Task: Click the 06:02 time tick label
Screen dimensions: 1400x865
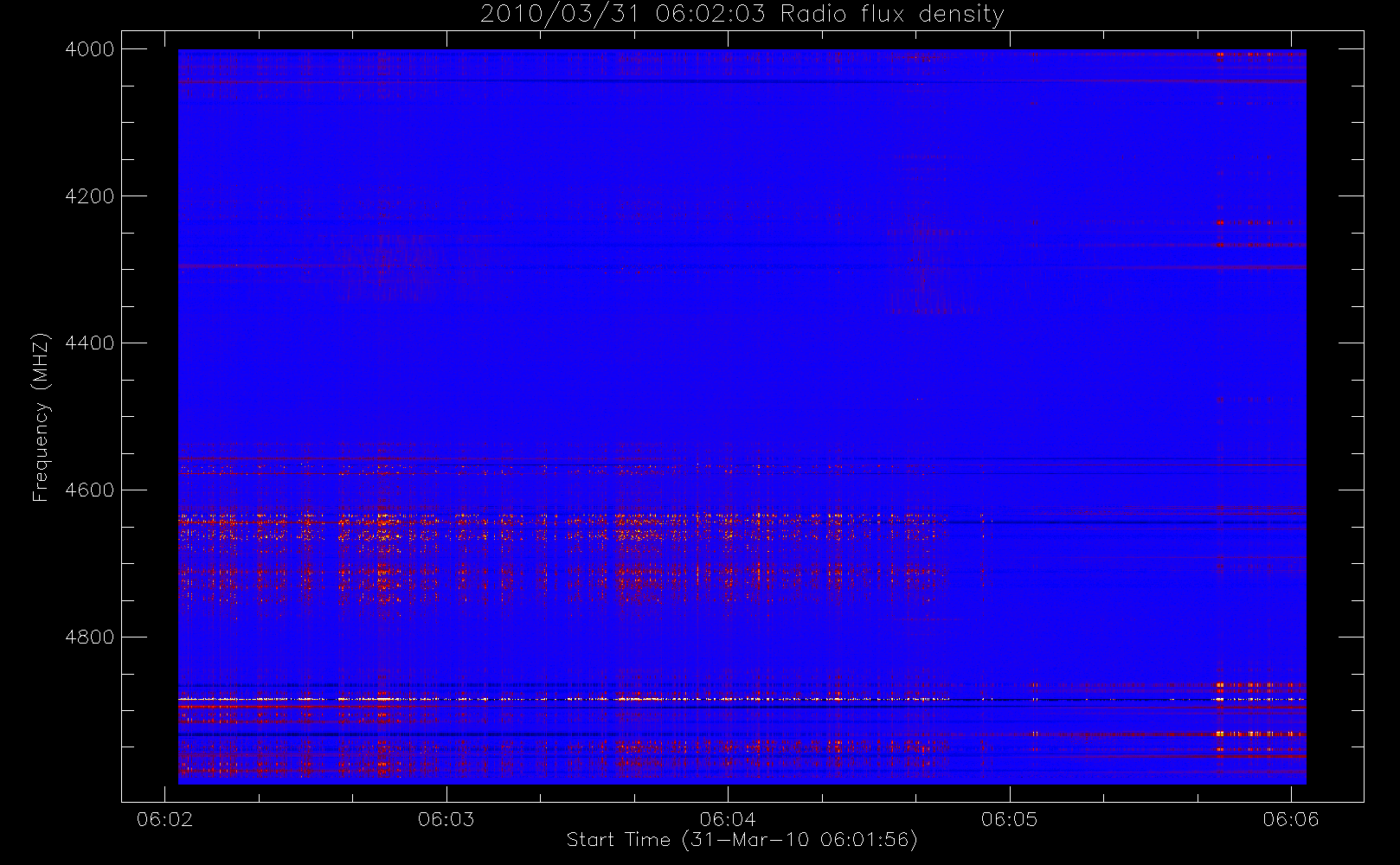Action: [164, 819]
